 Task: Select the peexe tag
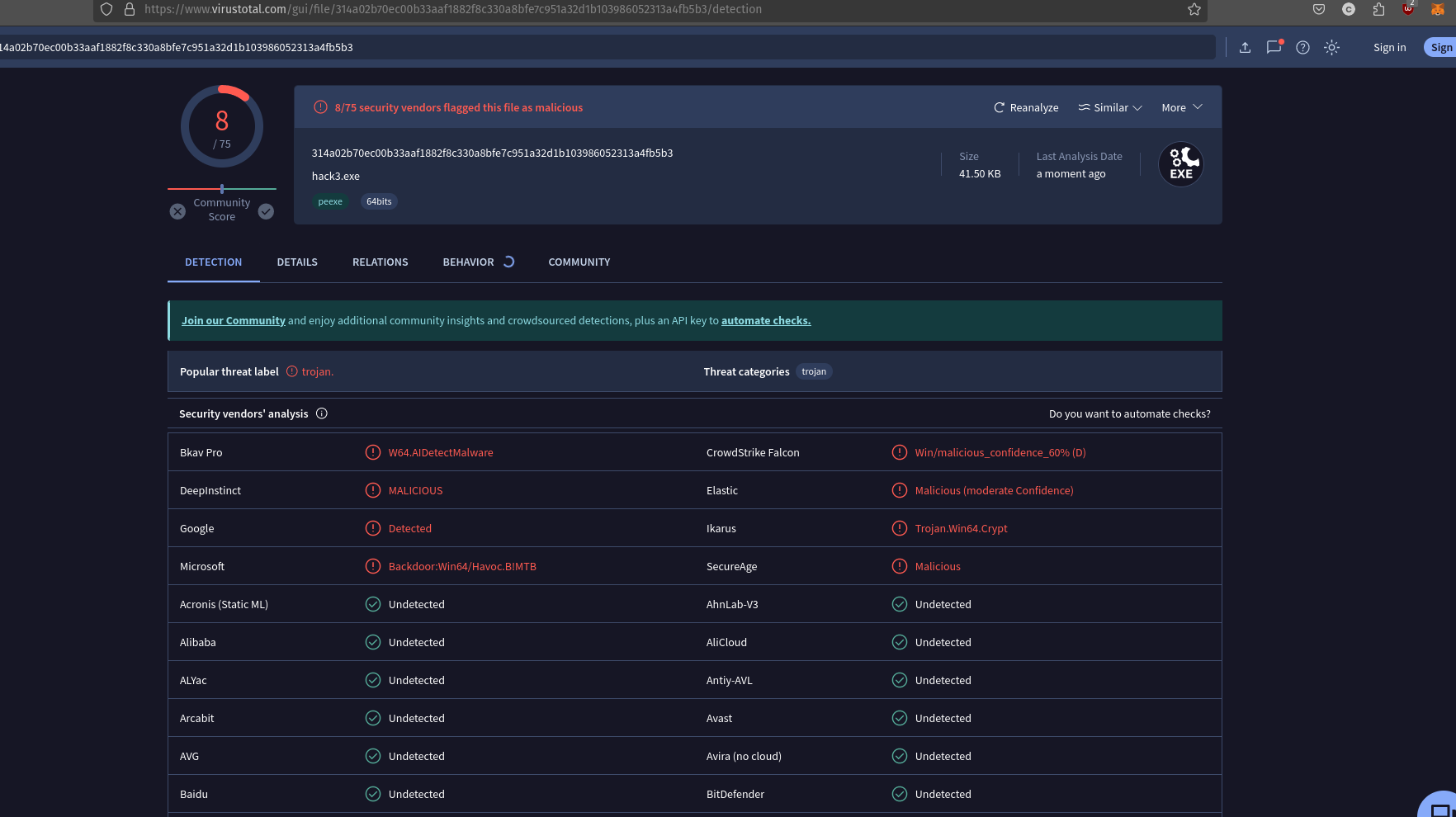(x=330, y=201)
